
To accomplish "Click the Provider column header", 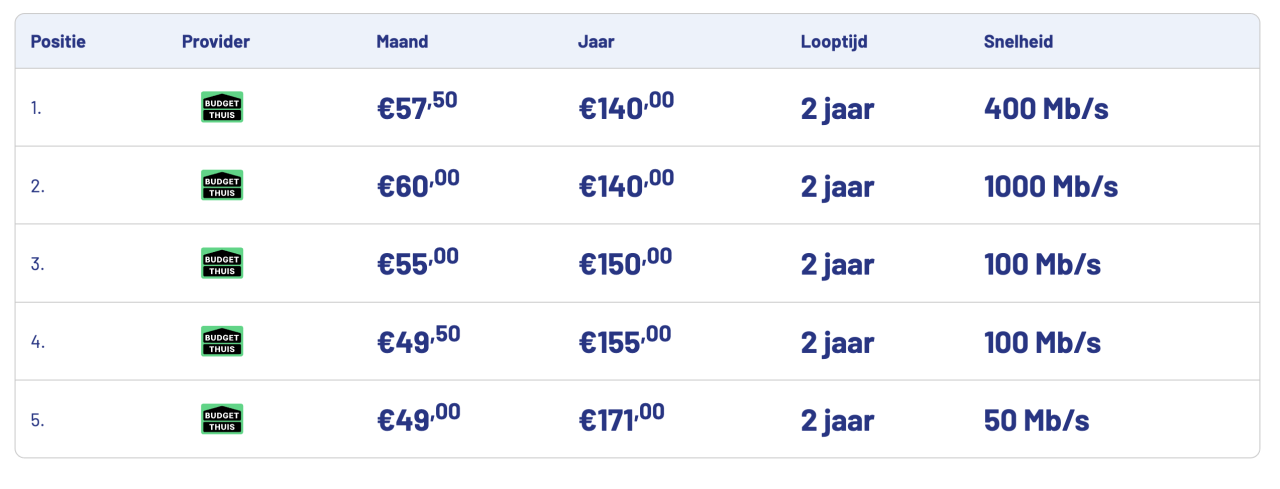I will click(x=216, y=42).
